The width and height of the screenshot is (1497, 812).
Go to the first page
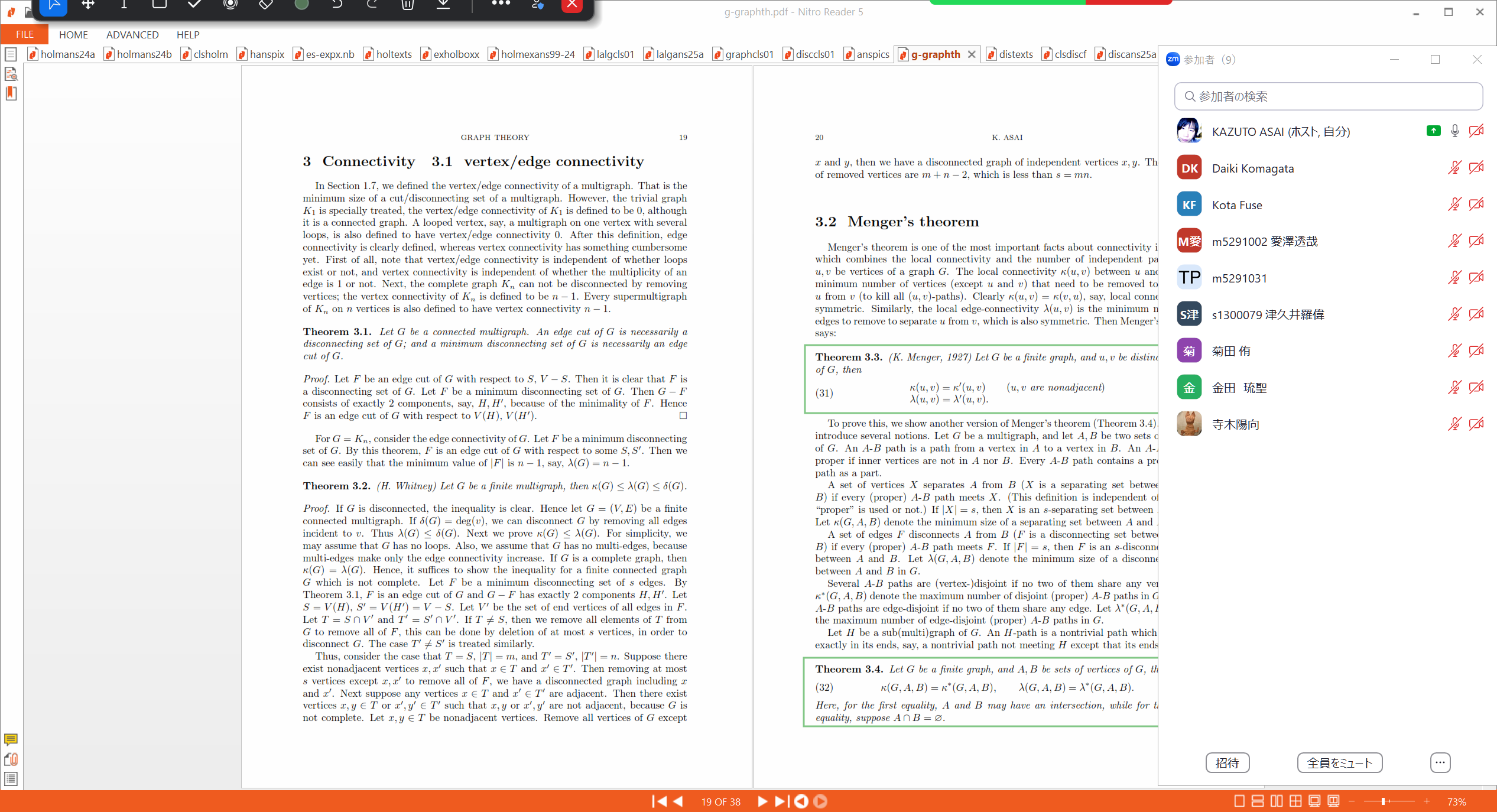(660, 801)
